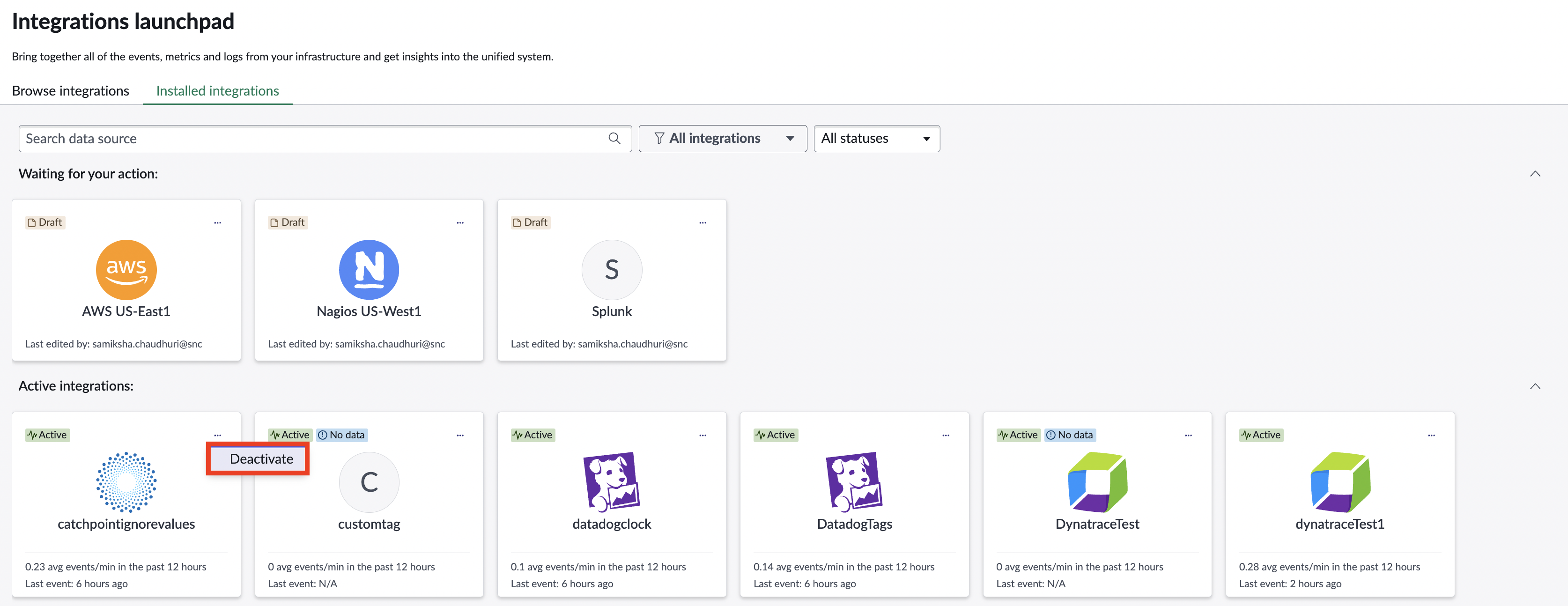The height and width of the screenshot is (606, 1568).
Task: Click the Dynatrace logo on DynatraceTest
Action: tap(1097, 482)
